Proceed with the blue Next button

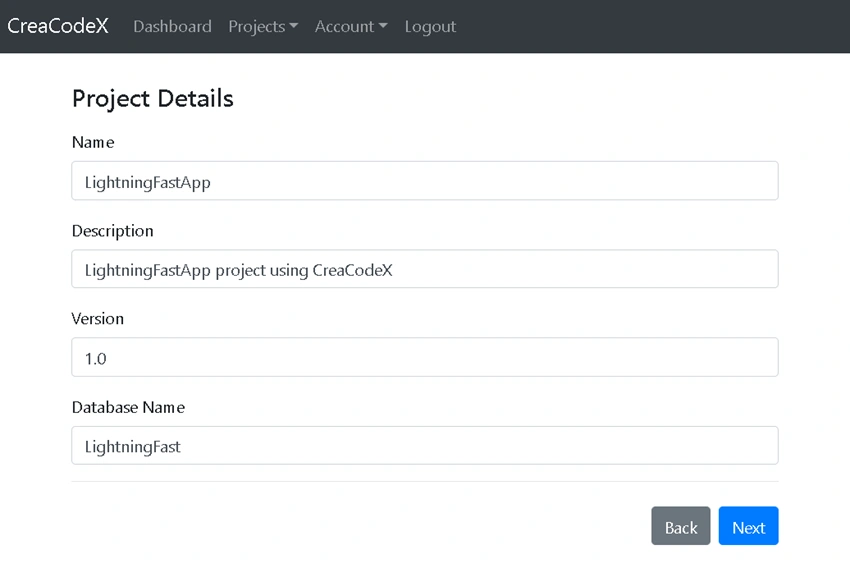[749, 526]
